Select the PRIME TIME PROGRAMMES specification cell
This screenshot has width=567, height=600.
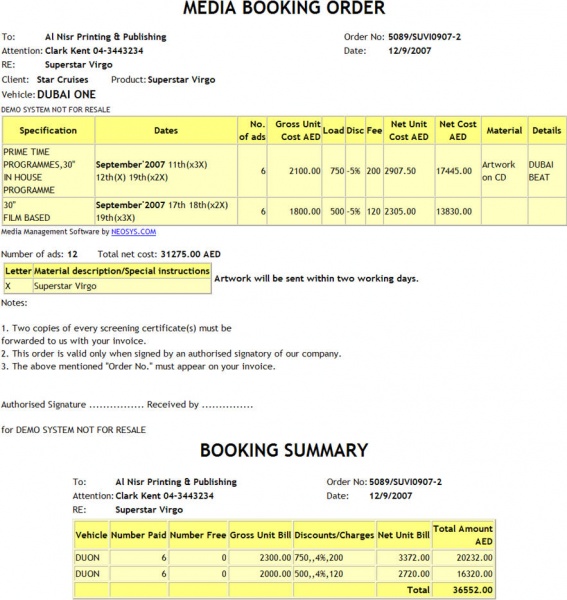point(48,171)
